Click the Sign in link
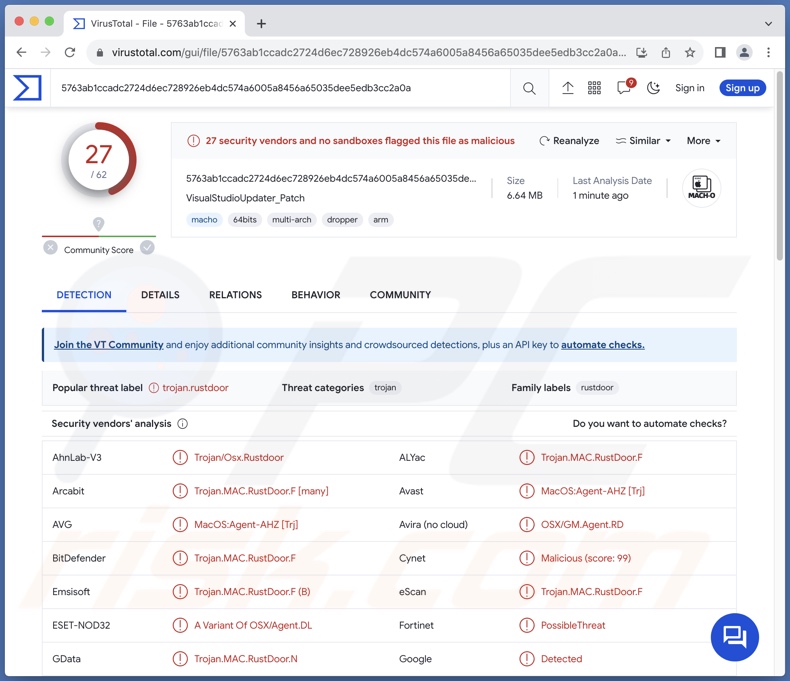The width and height of the screenshot is (790, 681). point(690,88)
